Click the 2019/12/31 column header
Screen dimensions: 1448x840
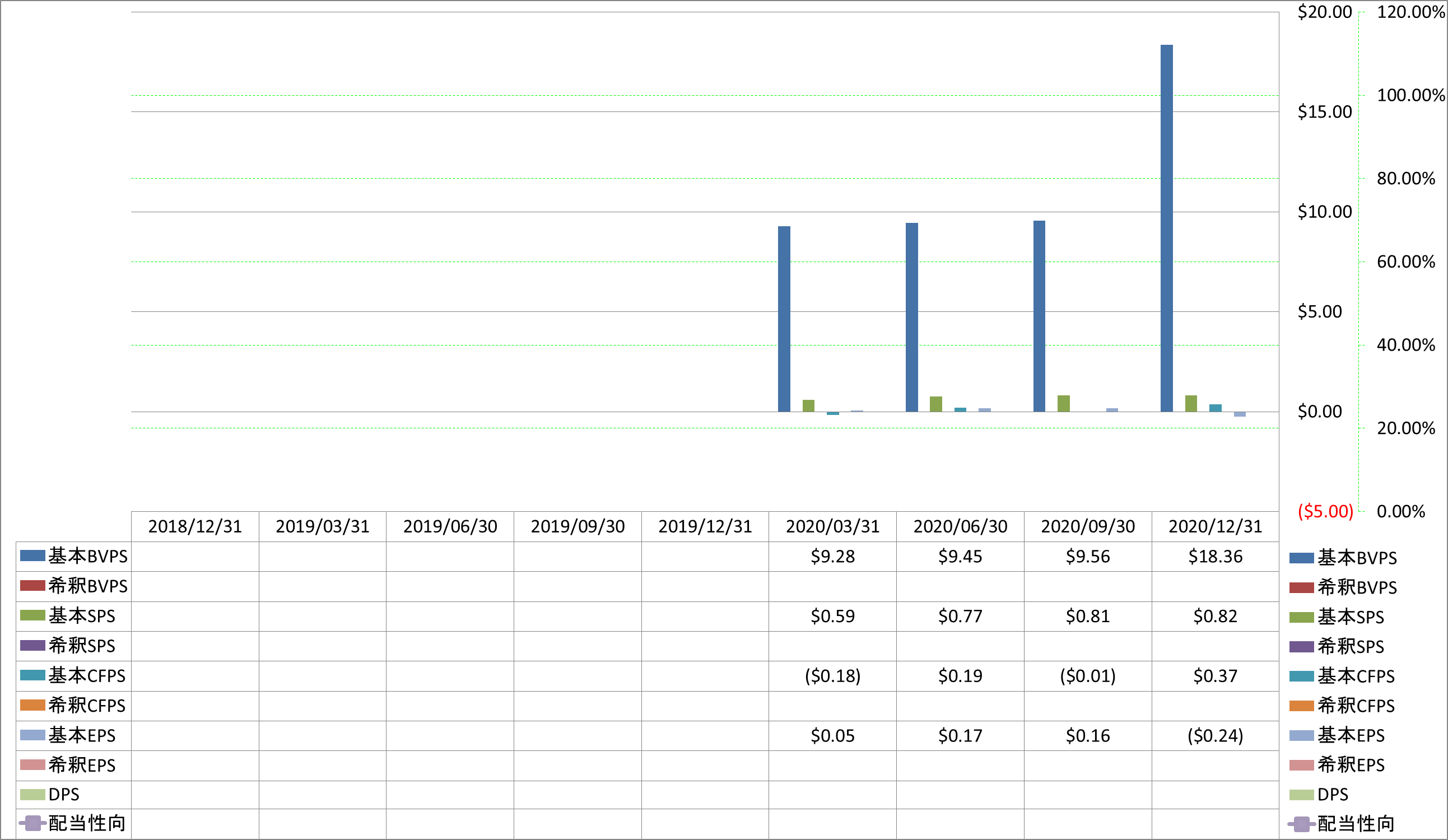point(705,526)
